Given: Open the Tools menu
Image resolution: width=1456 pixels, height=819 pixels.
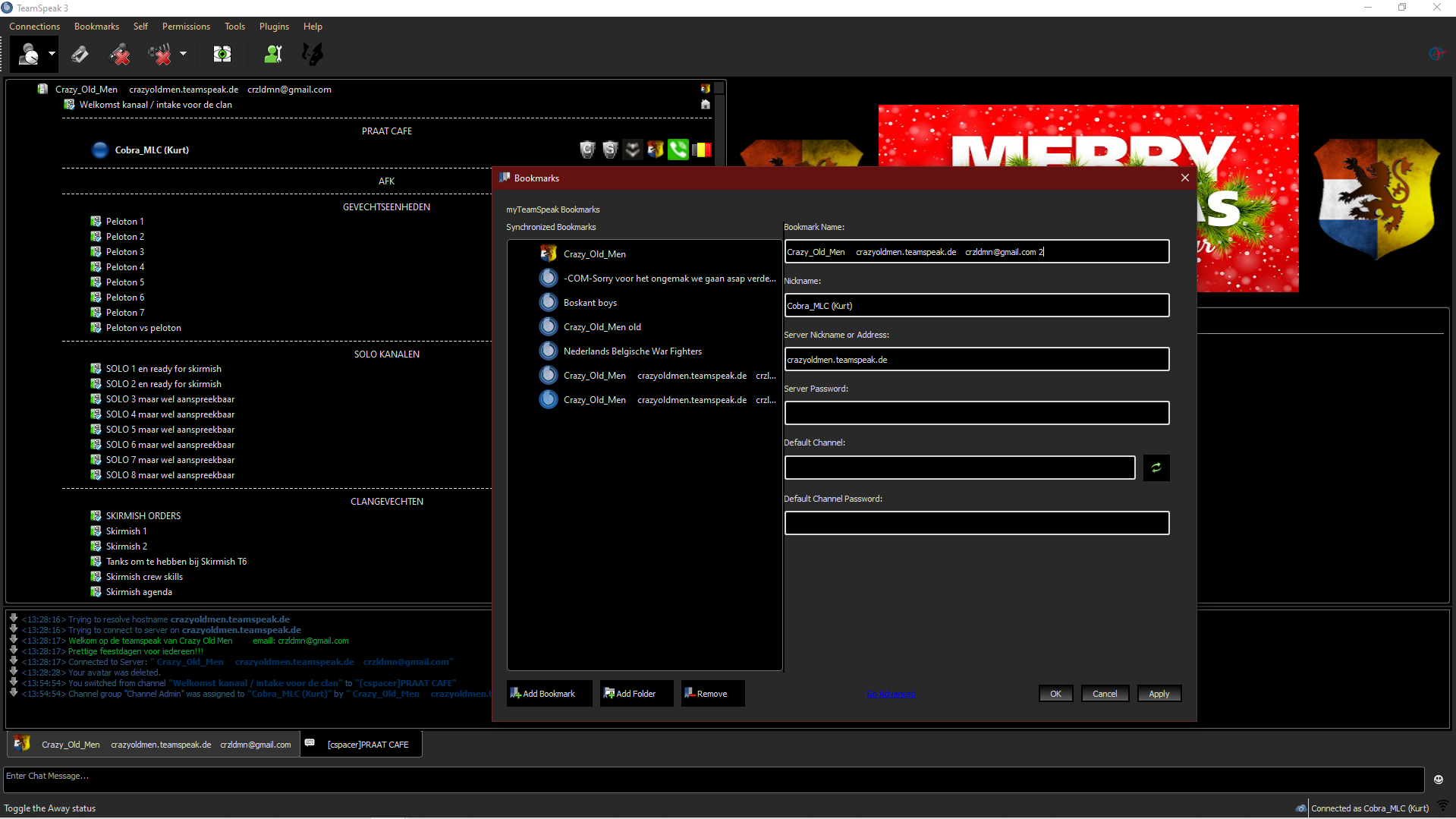Looking at the screenshot, I should coord(234,27).
